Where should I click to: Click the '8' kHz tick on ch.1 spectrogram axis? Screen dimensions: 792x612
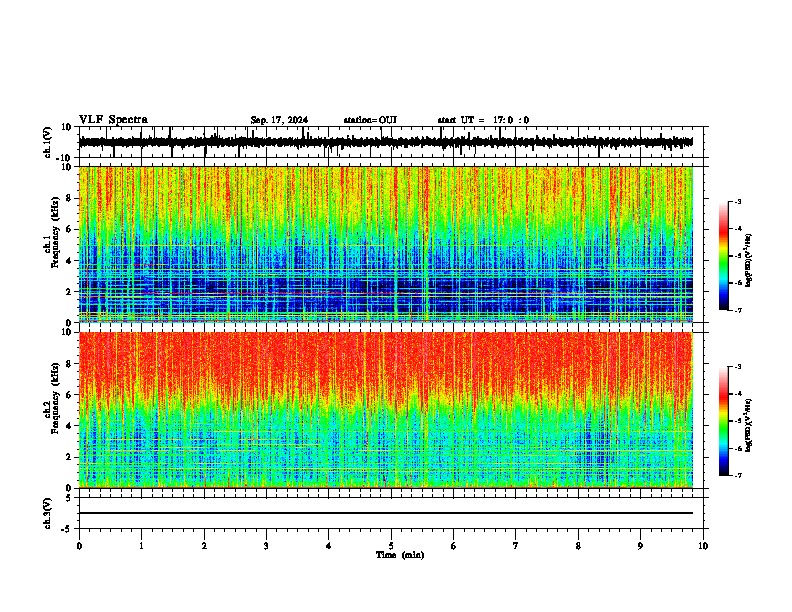[x=70, y=198]
